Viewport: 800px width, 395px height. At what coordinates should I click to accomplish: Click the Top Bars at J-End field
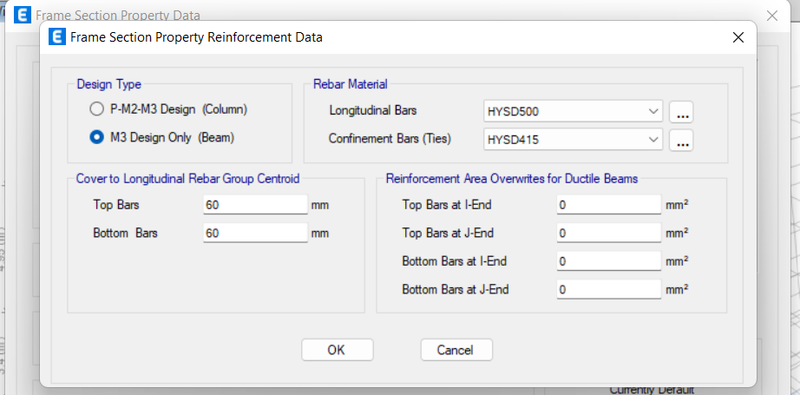(x=609, y=233)
